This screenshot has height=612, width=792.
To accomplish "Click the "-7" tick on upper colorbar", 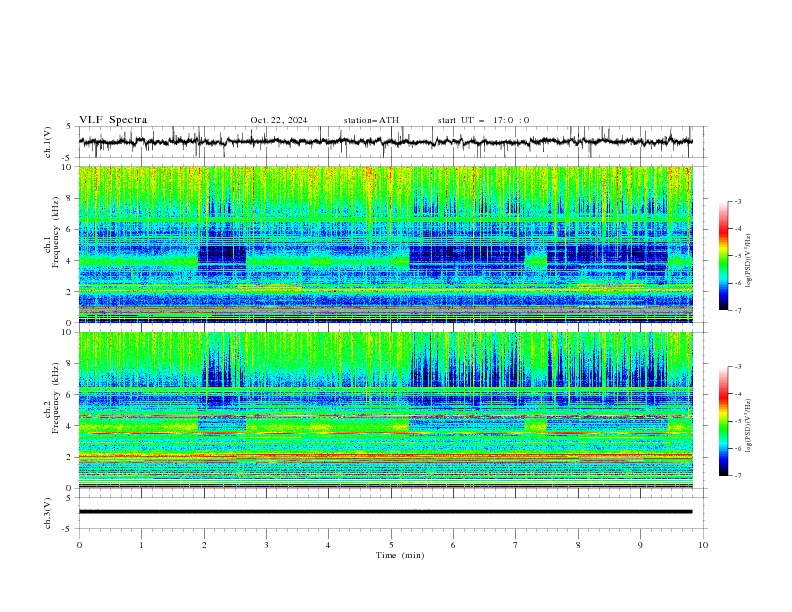I will [x=737, y=310].
